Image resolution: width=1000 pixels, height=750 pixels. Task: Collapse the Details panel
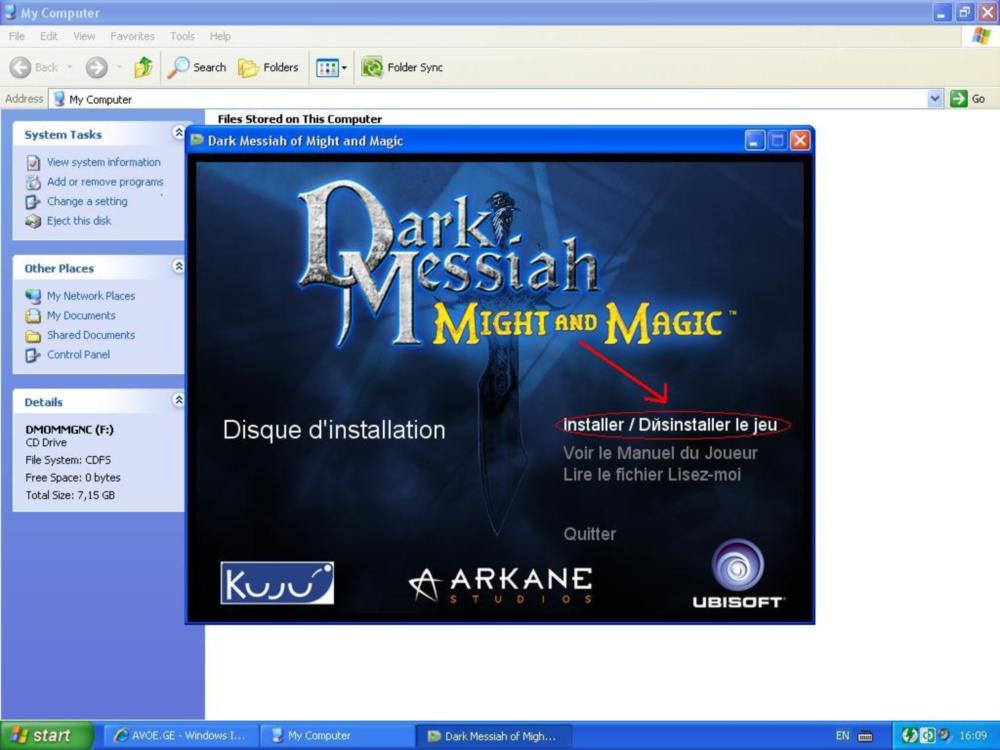[179, 401]
